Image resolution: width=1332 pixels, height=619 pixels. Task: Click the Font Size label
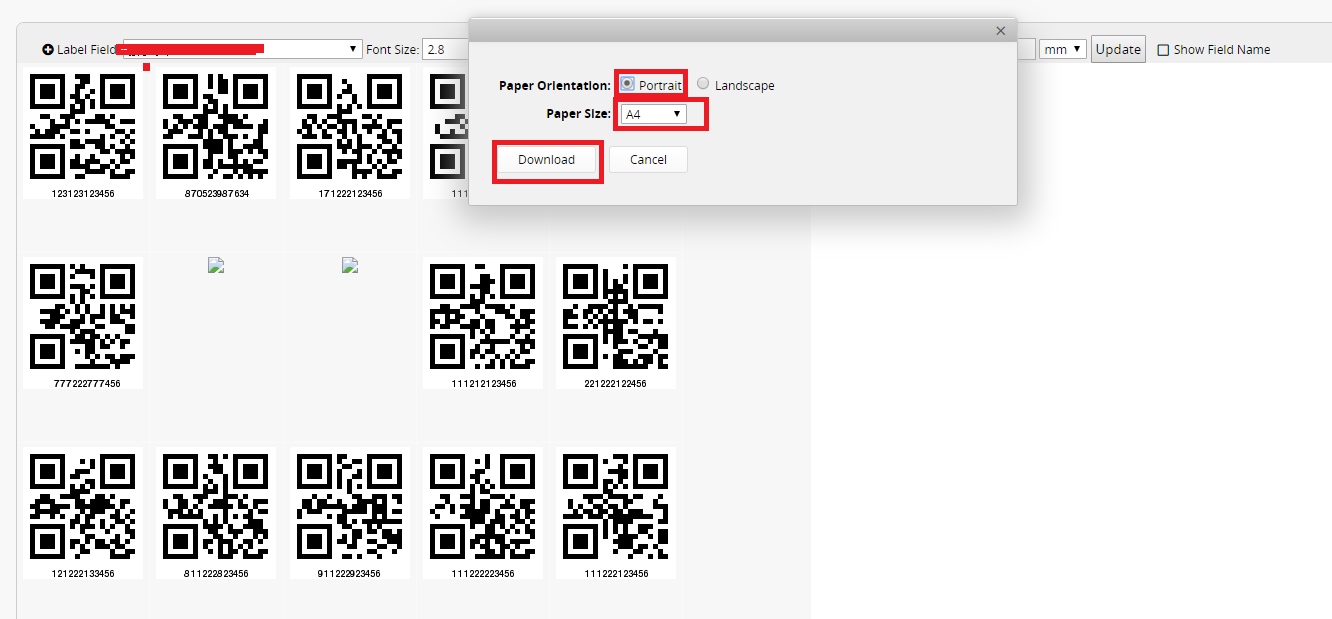(393, 49)
